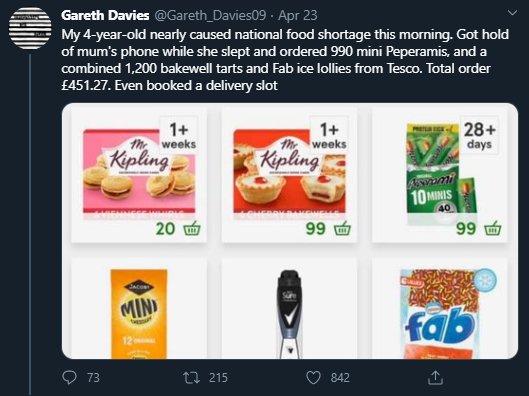
Task: Click basket icon under Peperami minis
Action: (493, 228)
